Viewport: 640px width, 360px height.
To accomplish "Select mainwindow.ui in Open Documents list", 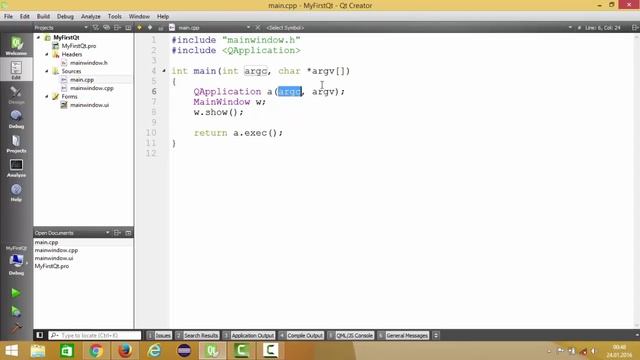I will 54,258.
